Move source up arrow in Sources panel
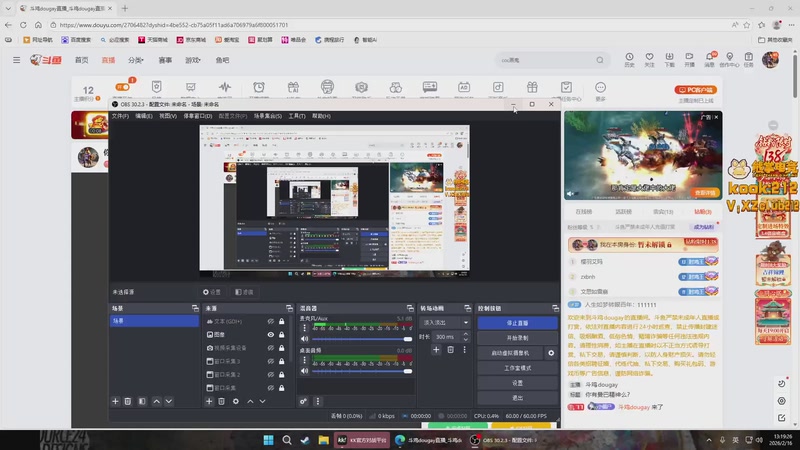 (250, 402)
